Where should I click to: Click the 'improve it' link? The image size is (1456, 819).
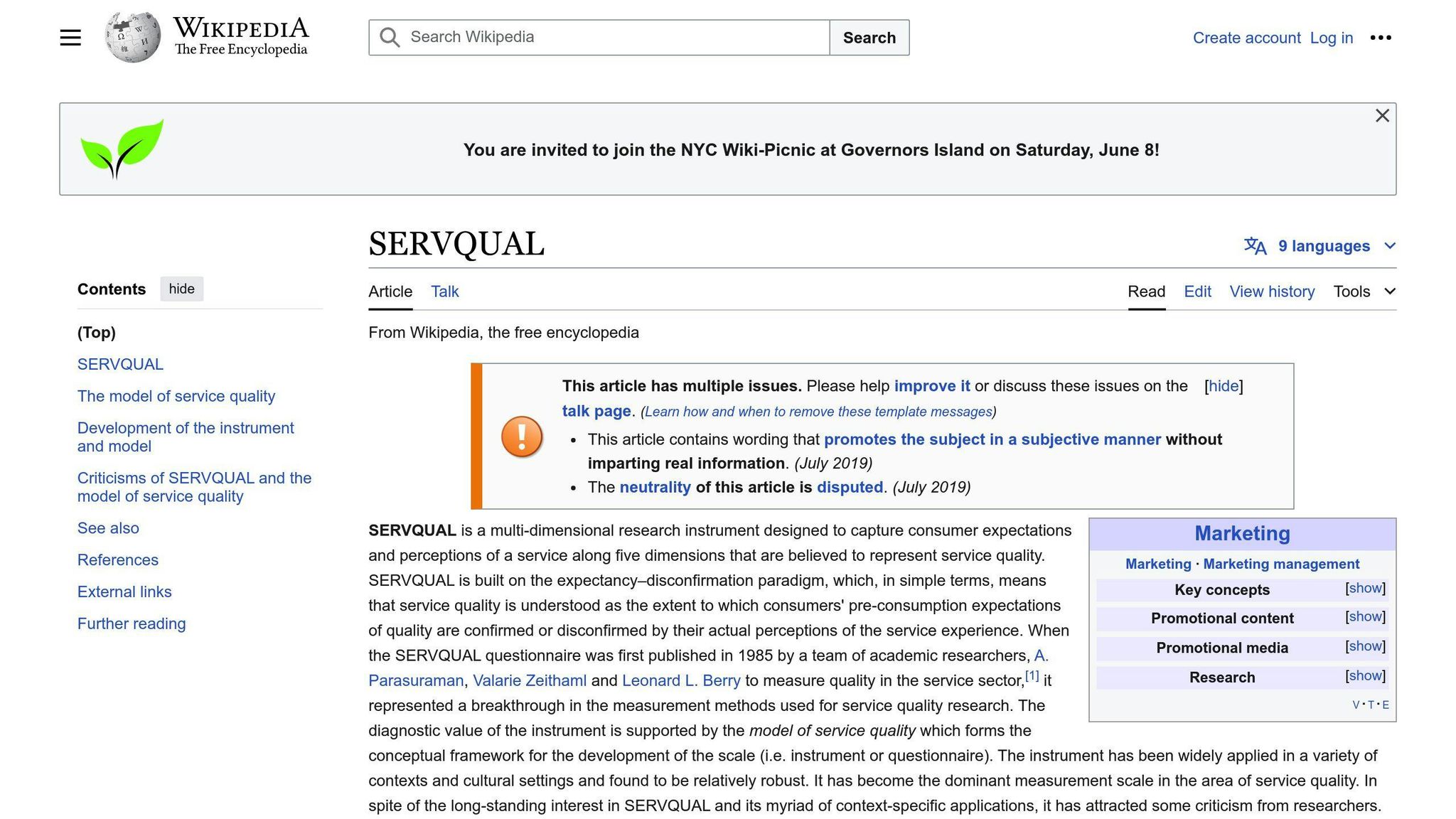932,386
